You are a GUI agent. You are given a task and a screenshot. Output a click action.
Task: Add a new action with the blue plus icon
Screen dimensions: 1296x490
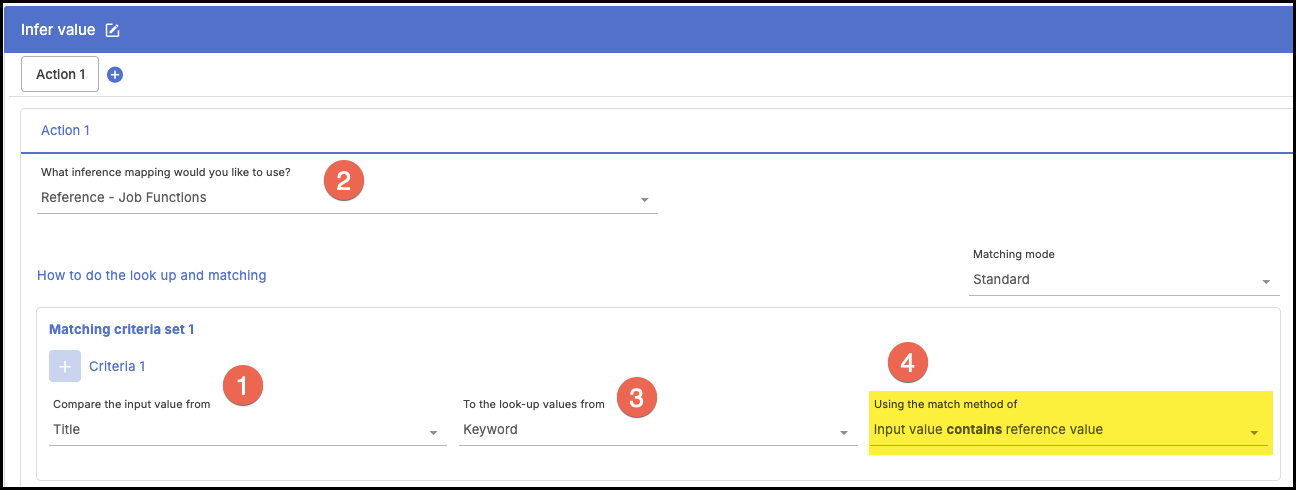(115, 75)
